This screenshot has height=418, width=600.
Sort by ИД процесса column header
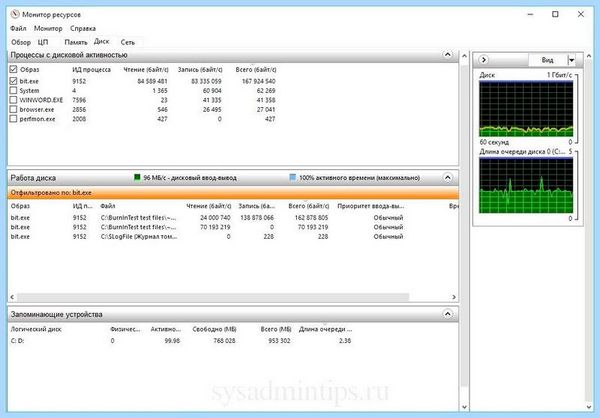91,70
